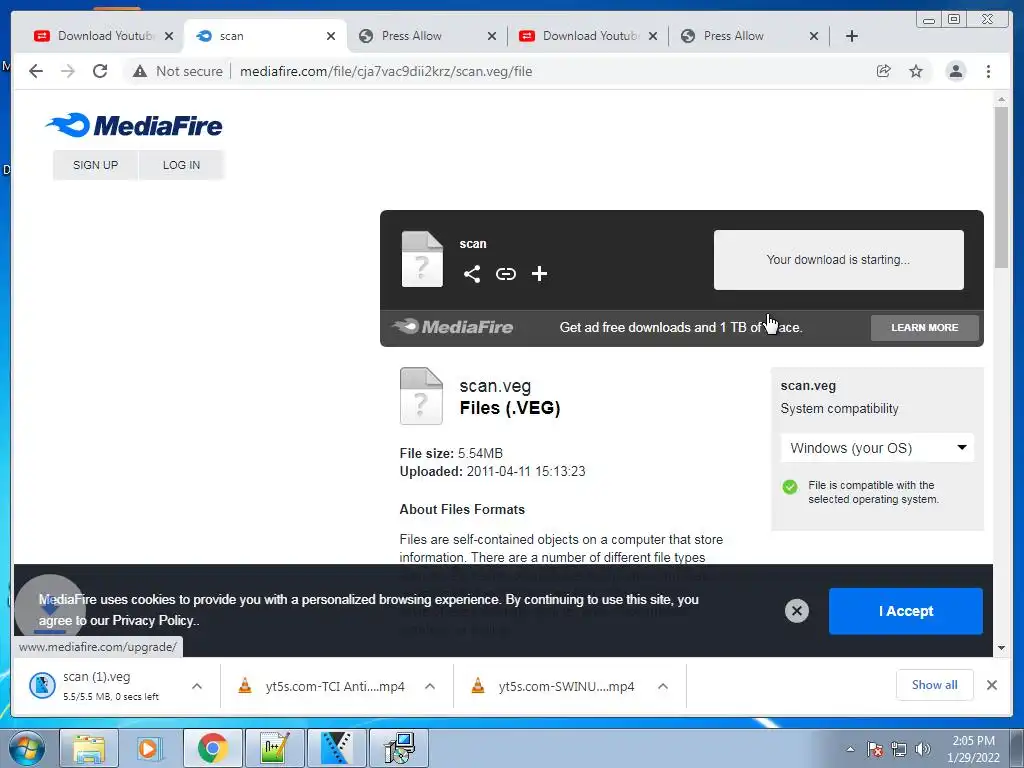Click the address bar URL

point(386,71)
